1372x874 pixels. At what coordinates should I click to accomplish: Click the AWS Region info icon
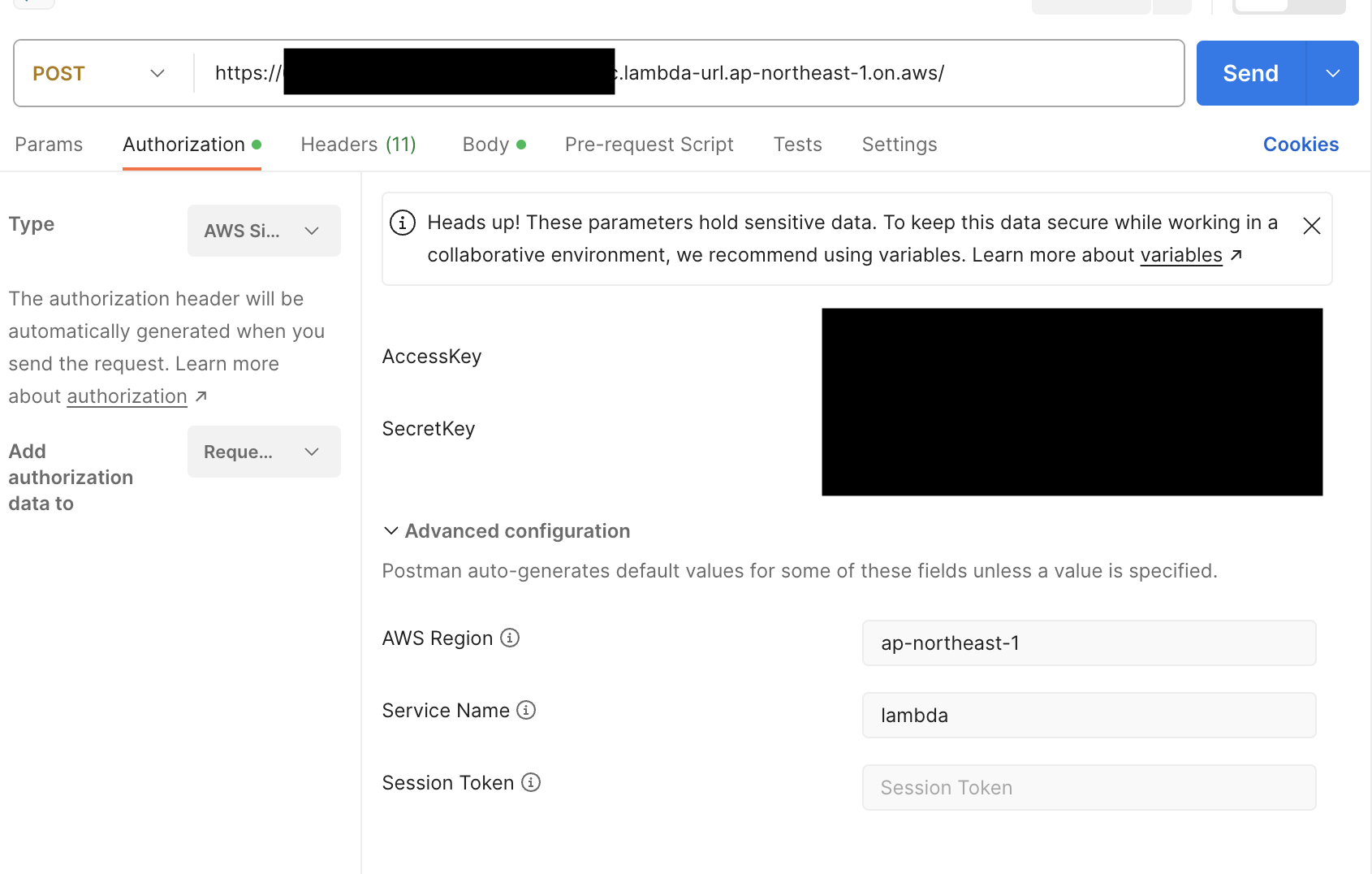coord(510,638)
